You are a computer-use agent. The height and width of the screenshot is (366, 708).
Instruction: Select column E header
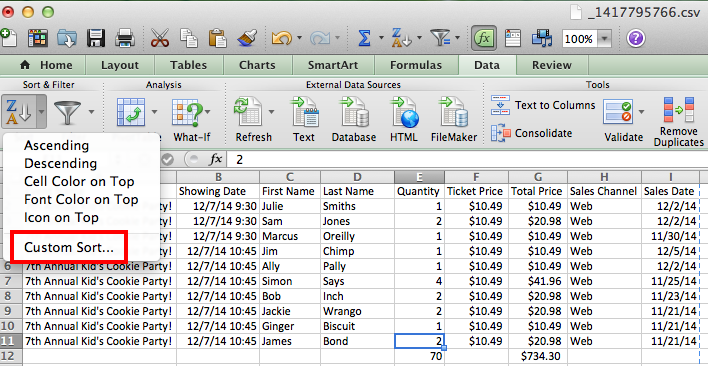tap(419, 177)
